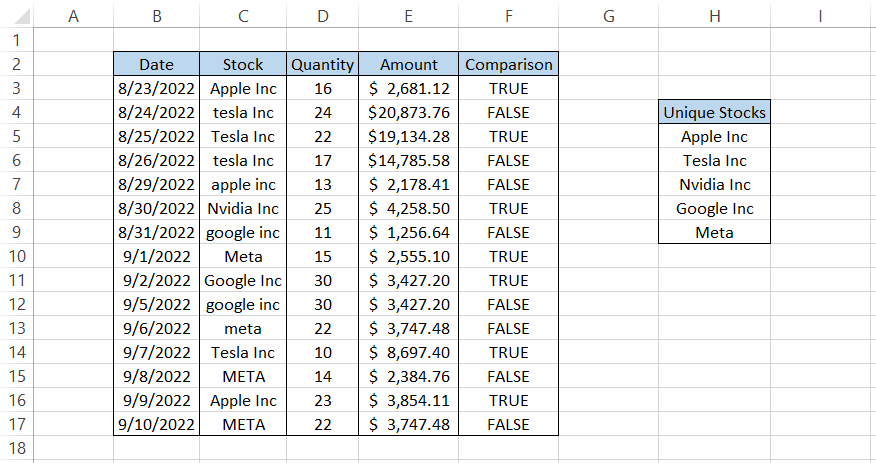Select the "Date" table header cell
Screen dimensions: 876x463
[156, 64]
